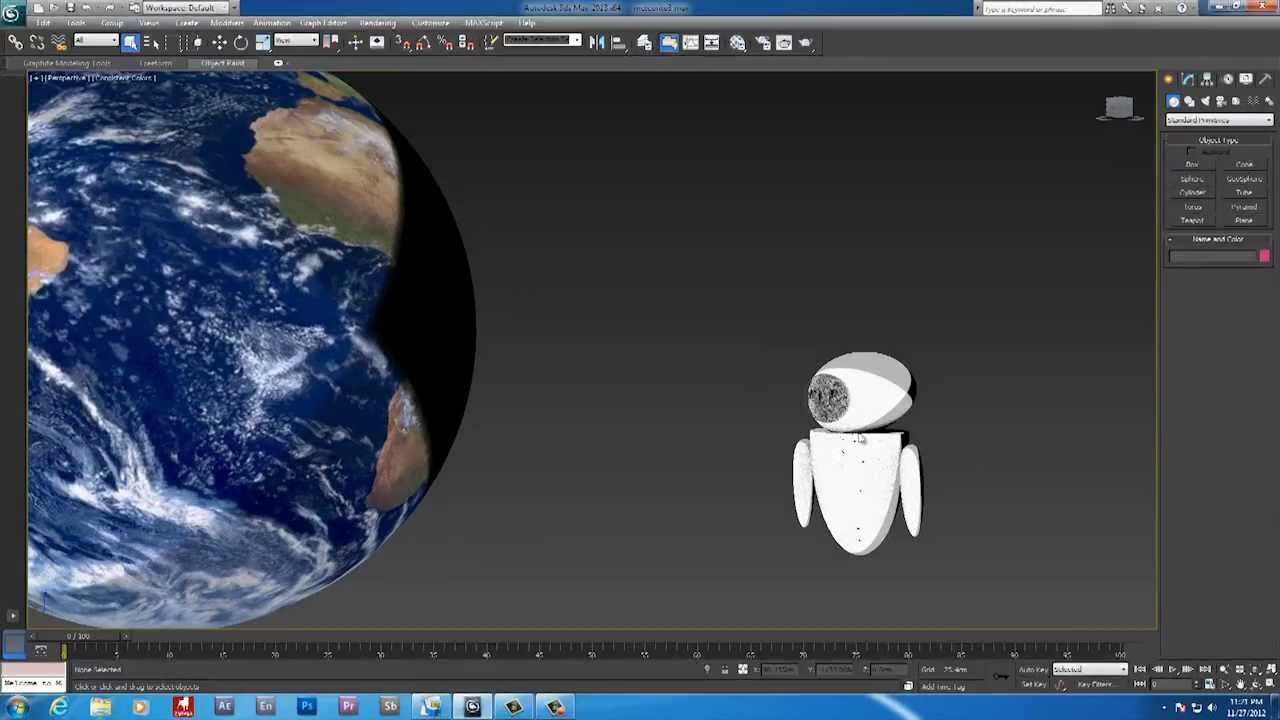Switch to the Modify command panel
Screen dimensions: 1280x720
(1188, 79)
